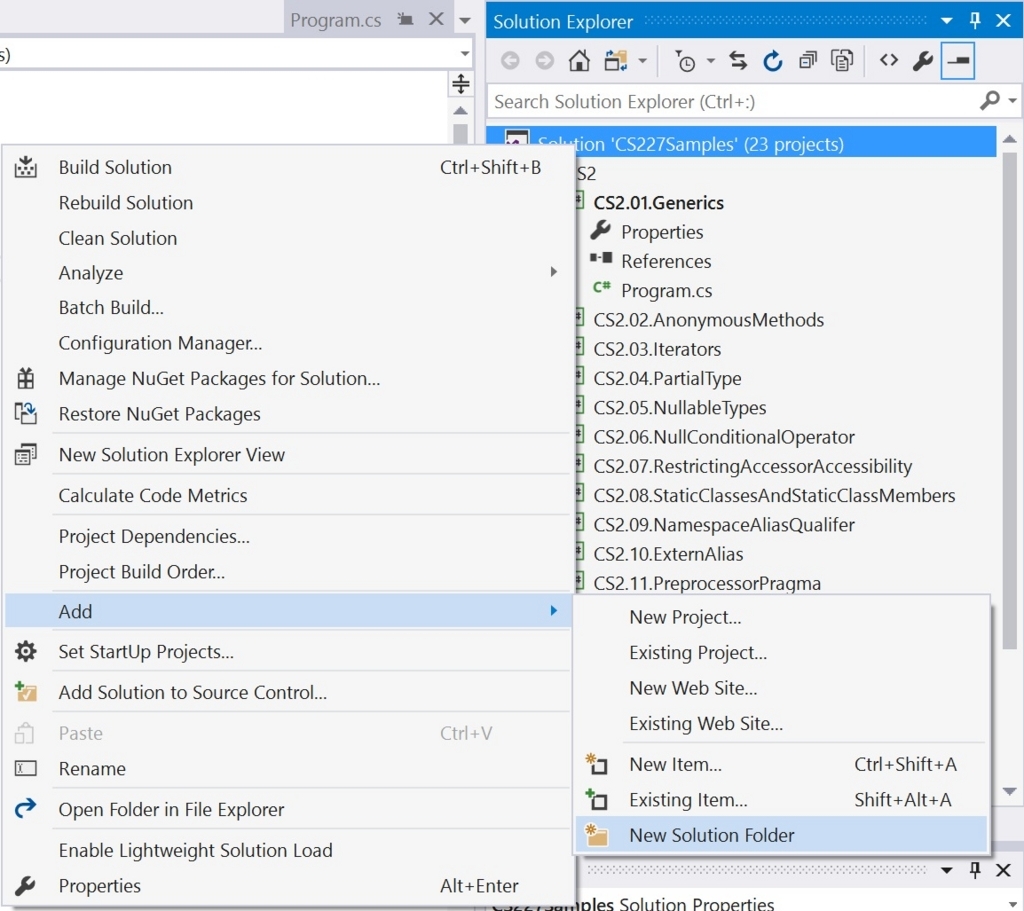Image resolution: width=1024 pixels, height=911 pixels.
Task: Choose Rename in the context menu
Action: 287,769
